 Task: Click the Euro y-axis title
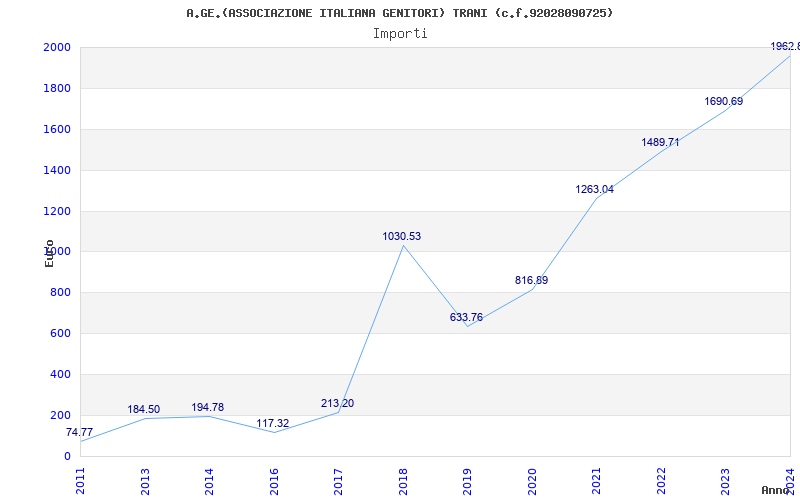click(x=49, y=253)
